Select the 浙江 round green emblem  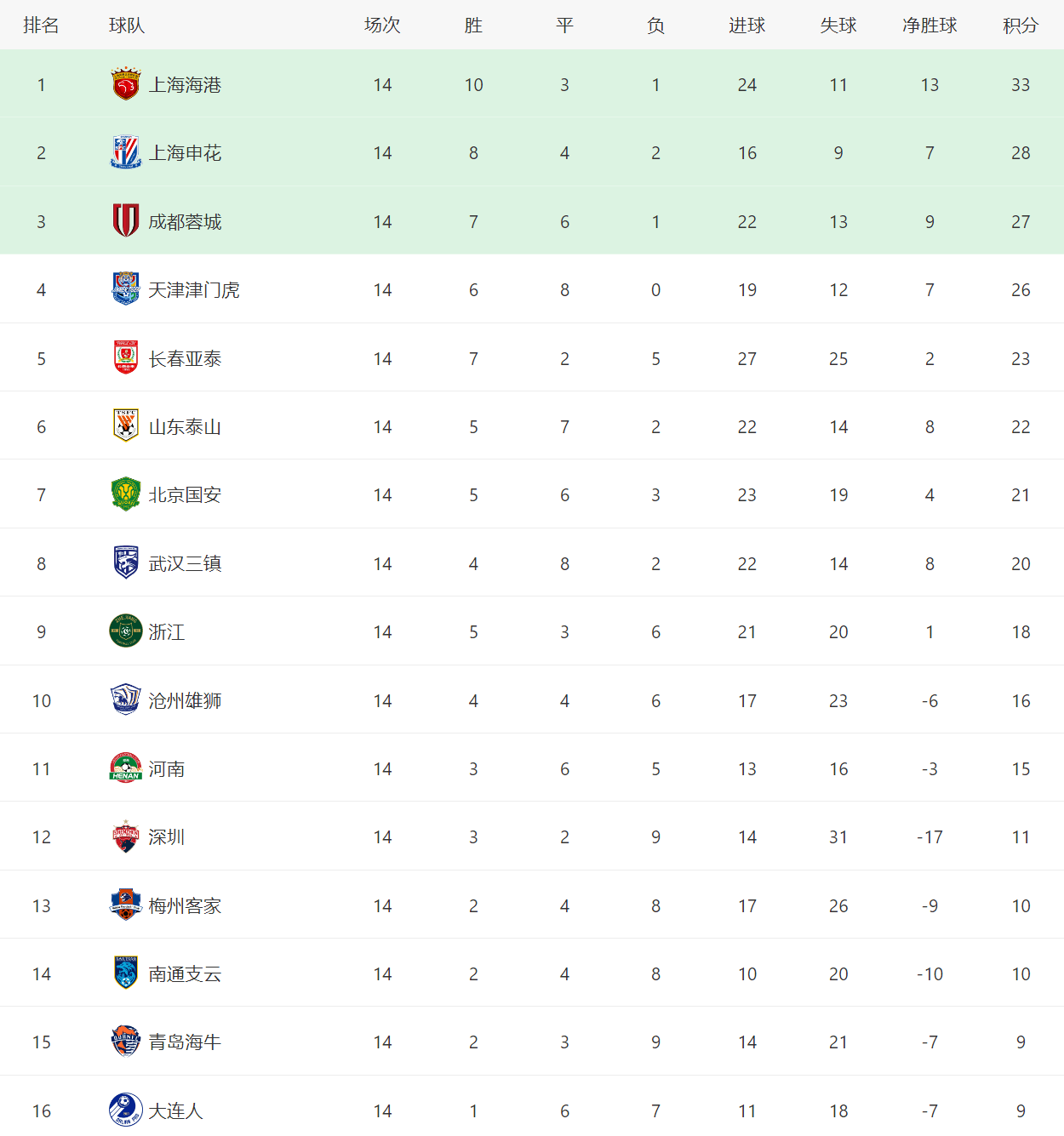[126, 631]
